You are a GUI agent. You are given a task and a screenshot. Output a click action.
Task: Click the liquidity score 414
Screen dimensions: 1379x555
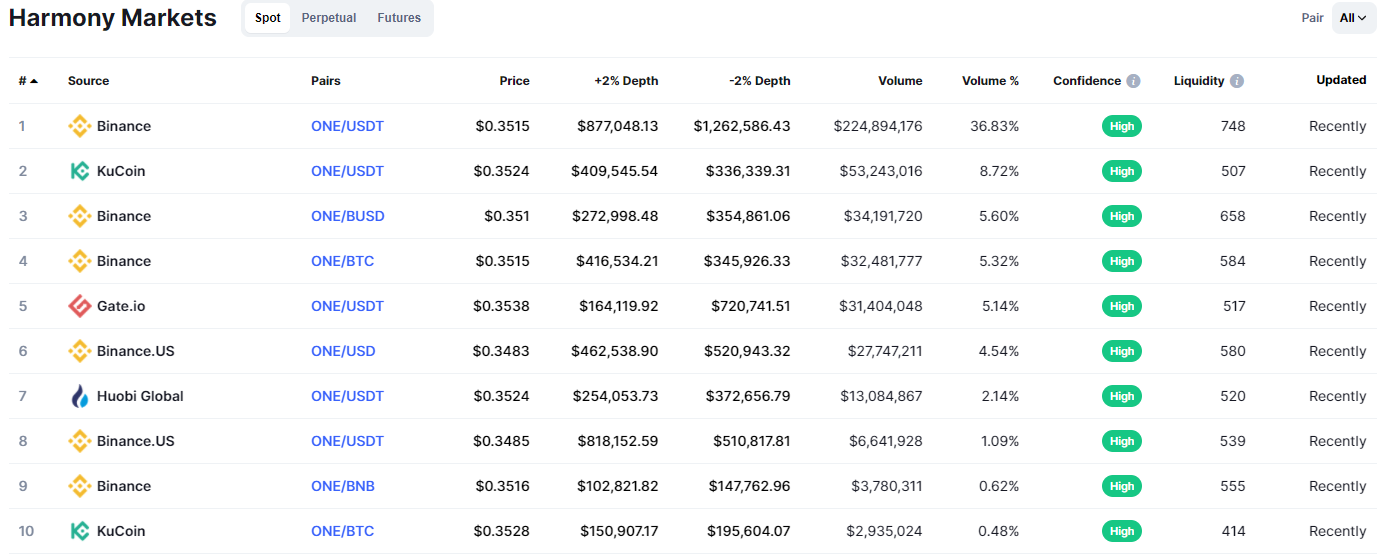[1233, 531]
